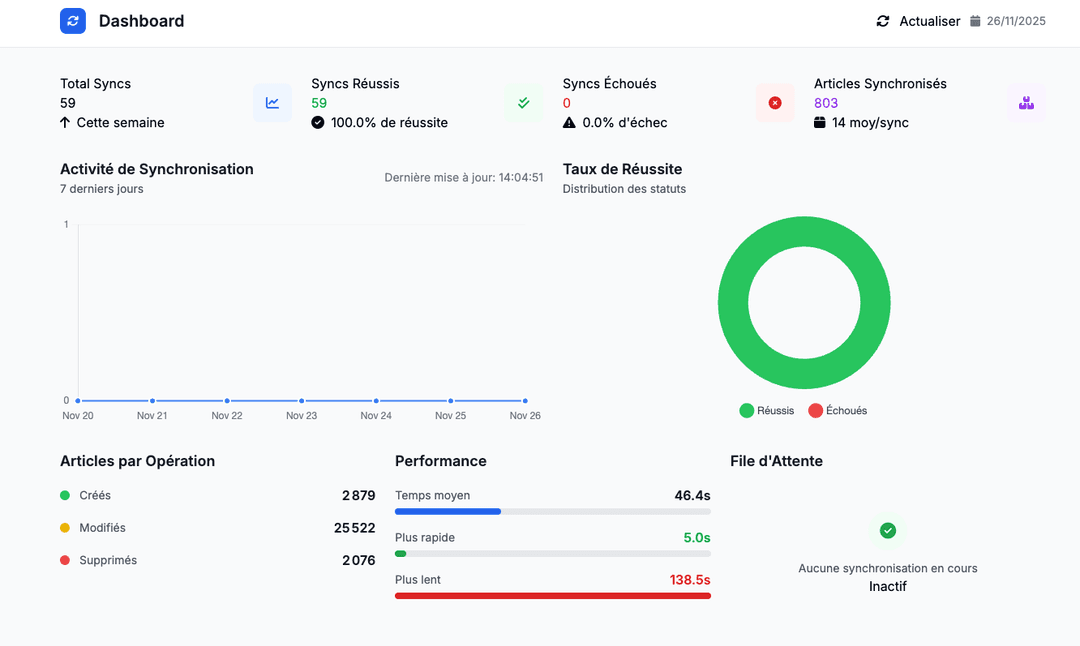Click the yellow Modifiés color dot
Image resolution: width=1080 pixels, height=646 pixels.
click(65, 528)
